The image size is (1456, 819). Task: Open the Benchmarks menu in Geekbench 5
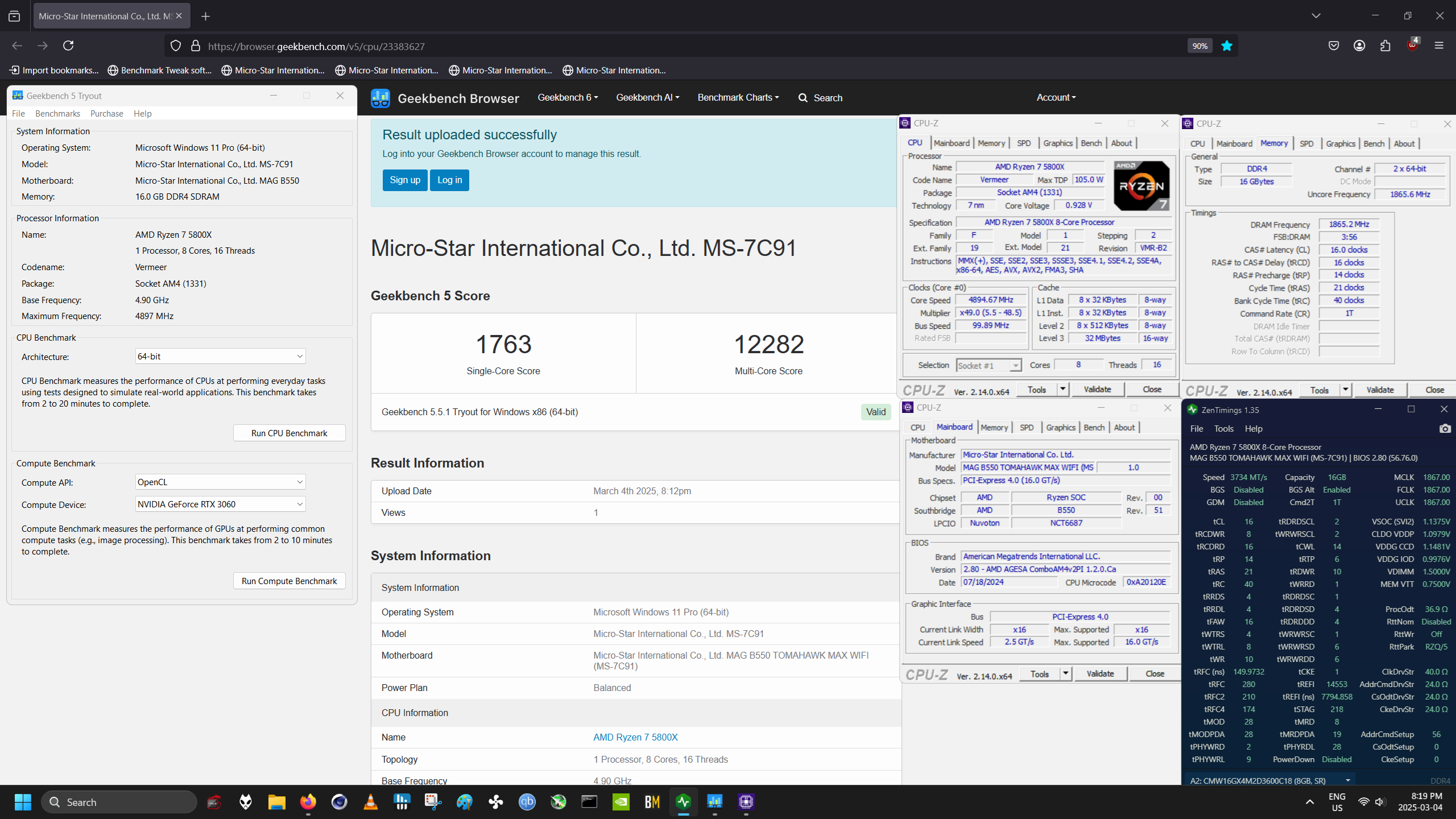57,113
